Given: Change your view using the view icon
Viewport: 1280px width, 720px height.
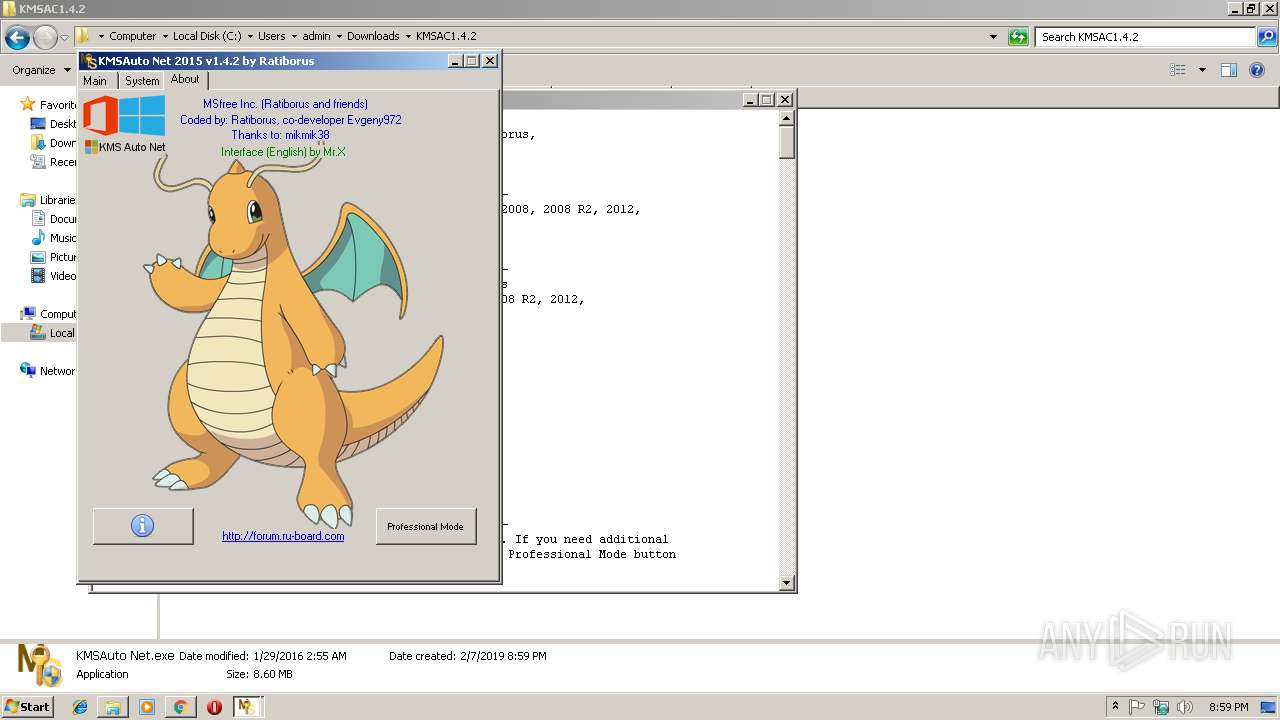Looking at the screenshot, I should tap(1178, 70).
